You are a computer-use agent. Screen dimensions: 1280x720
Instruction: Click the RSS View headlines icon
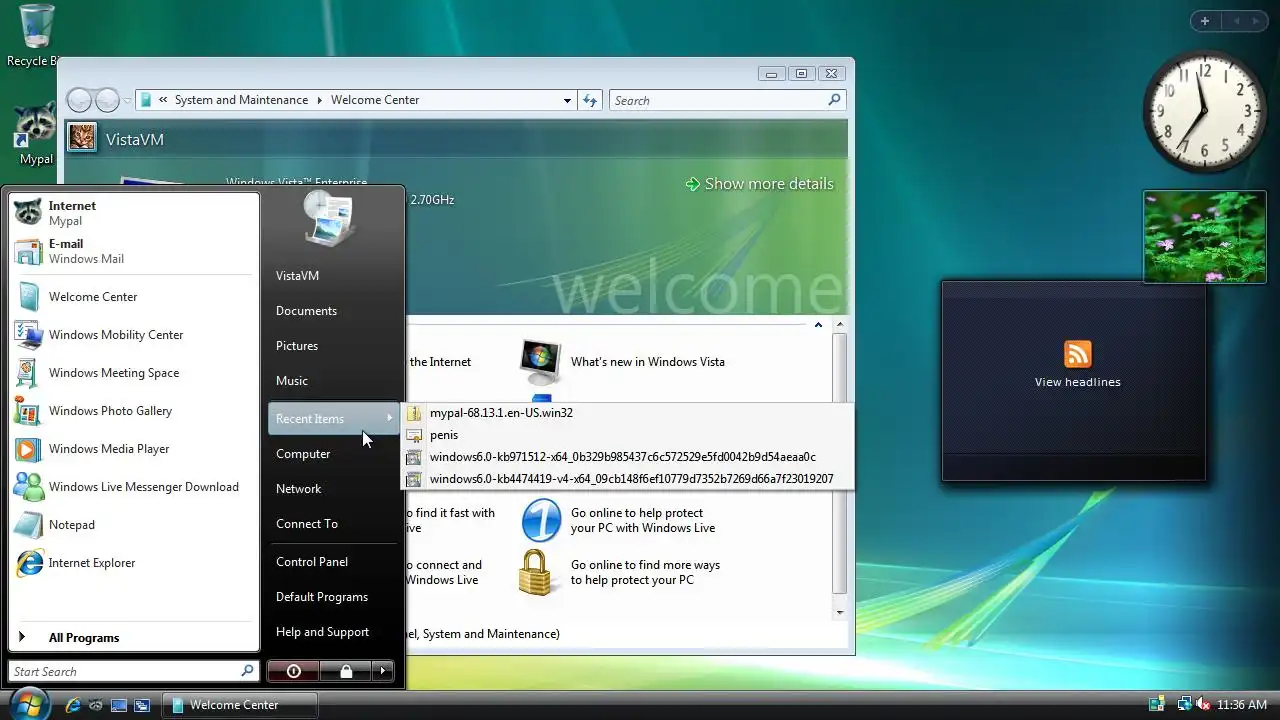[x=1077, y=354]
